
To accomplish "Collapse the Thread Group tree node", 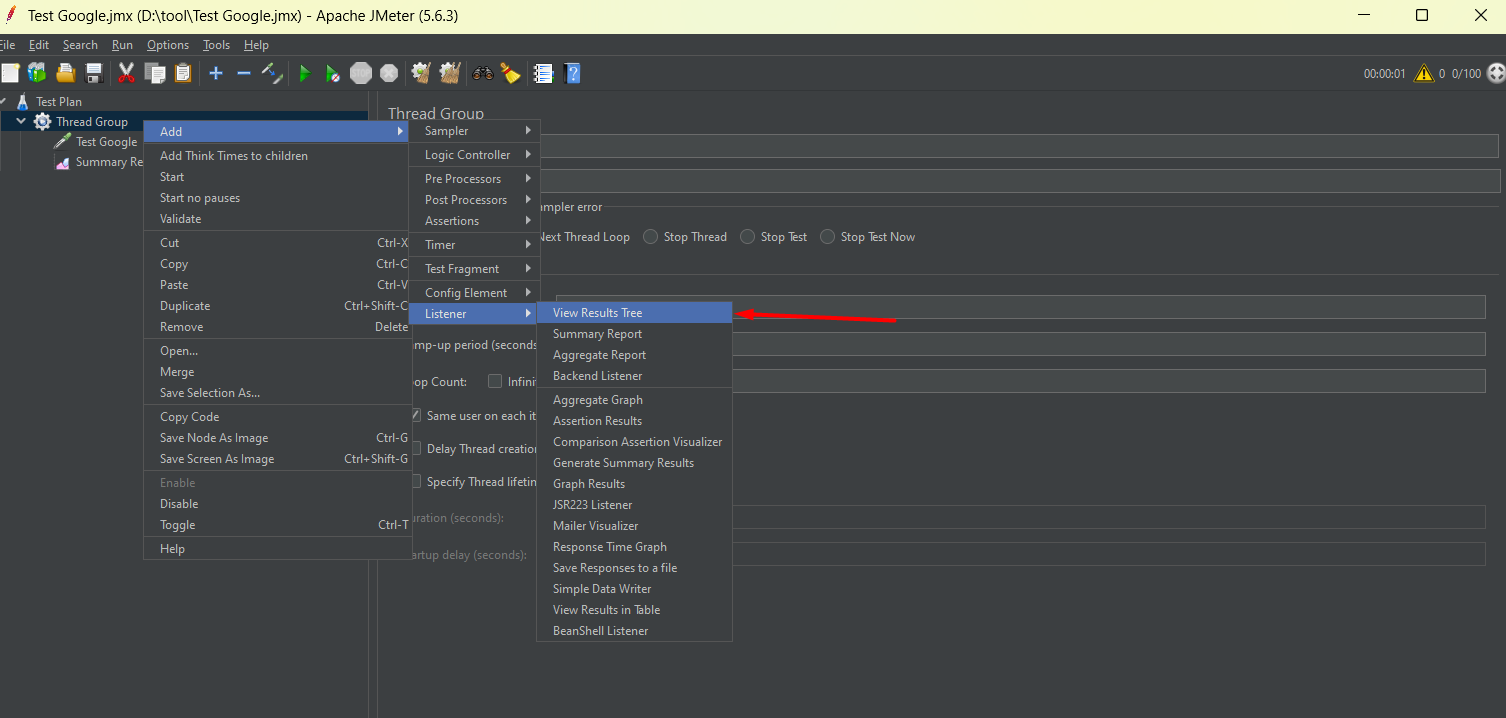I will click(x=21, y=122).
